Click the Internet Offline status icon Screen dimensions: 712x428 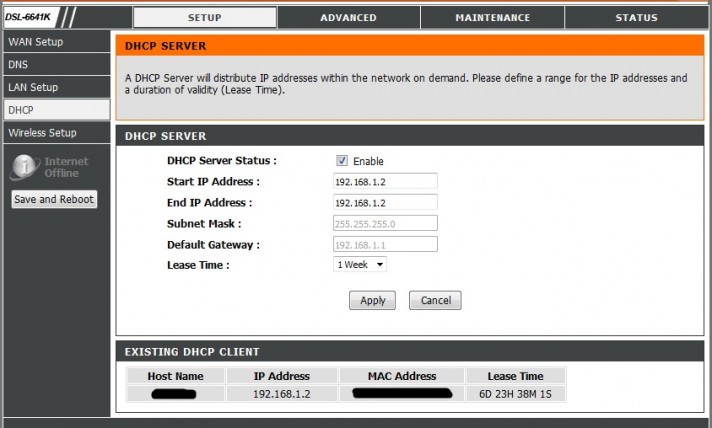click(x=24, y=167)
